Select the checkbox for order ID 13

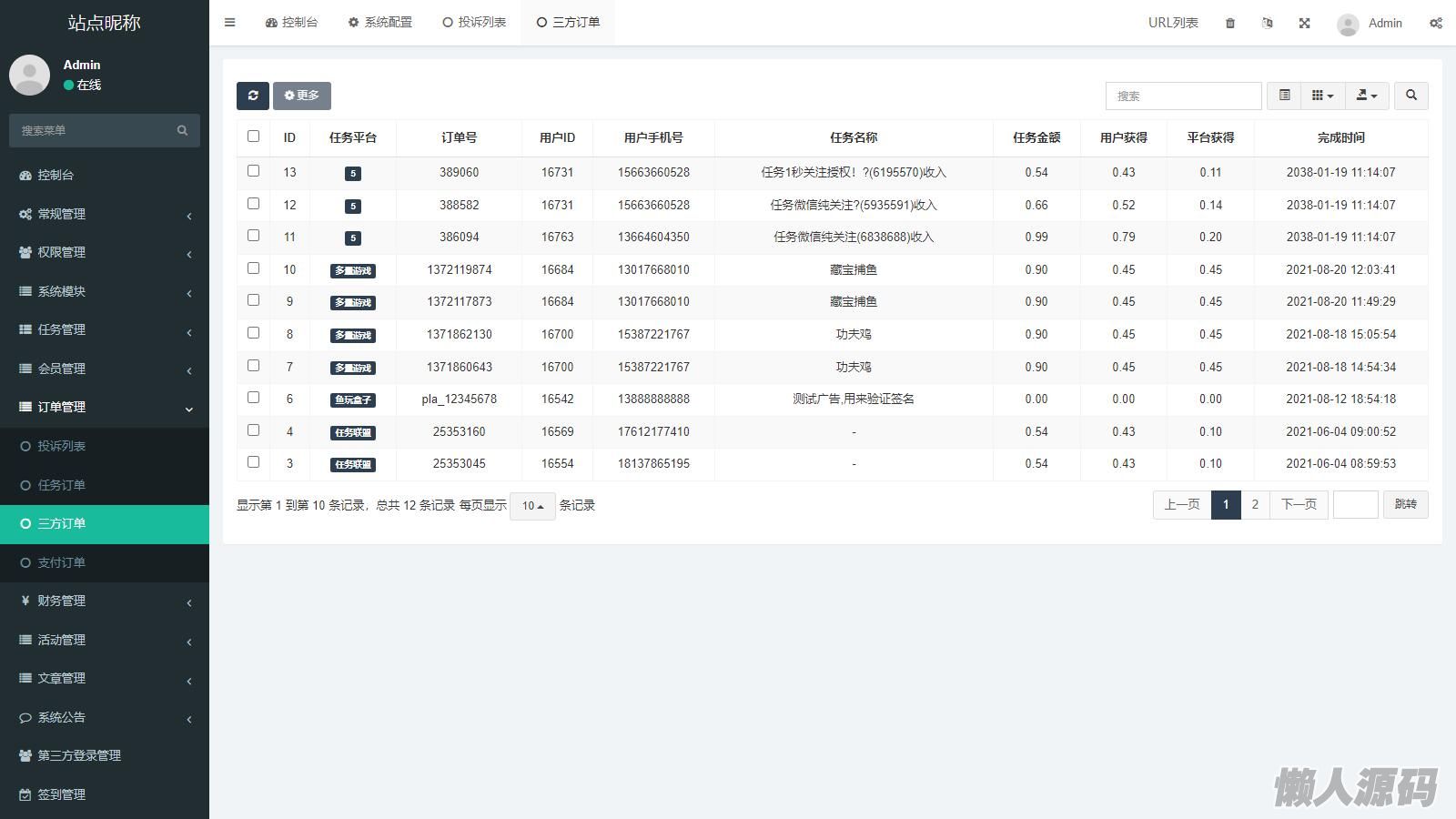click(253, 171)
